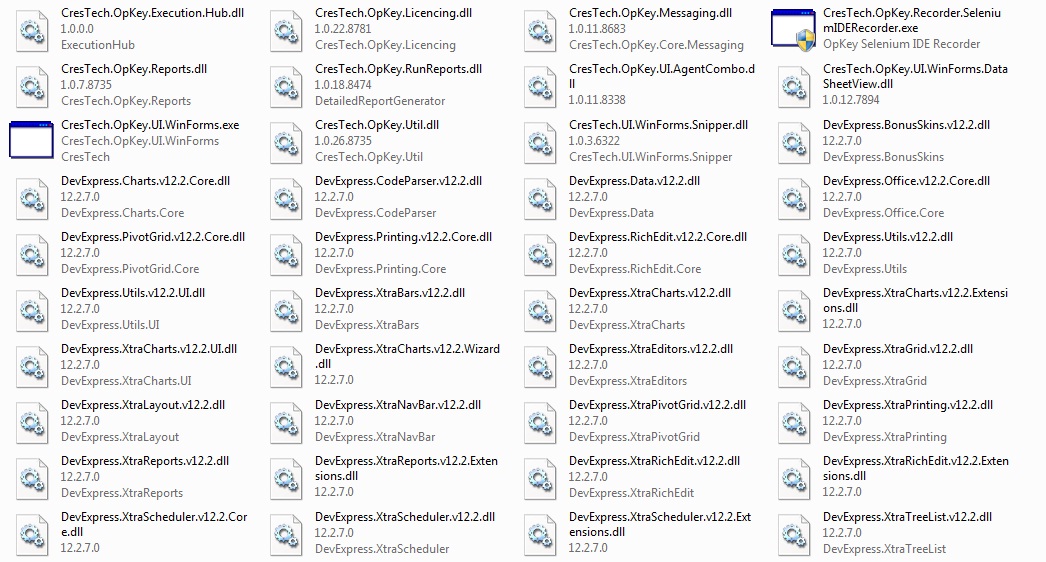Click the DevExpress.XtraBars.v12.2.dll icon

click(286, 311)
